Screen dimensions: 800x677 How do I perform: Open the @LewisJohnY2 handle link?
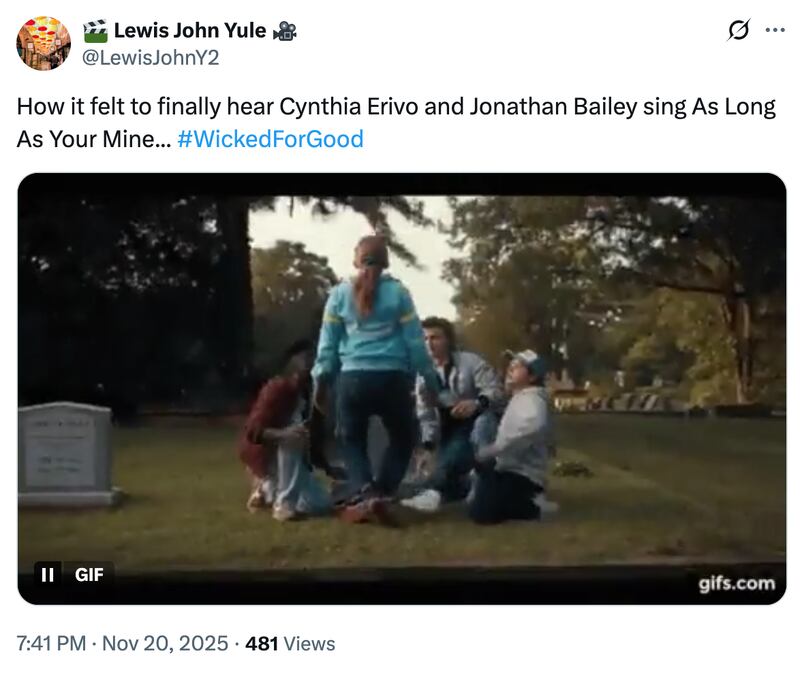149,57
